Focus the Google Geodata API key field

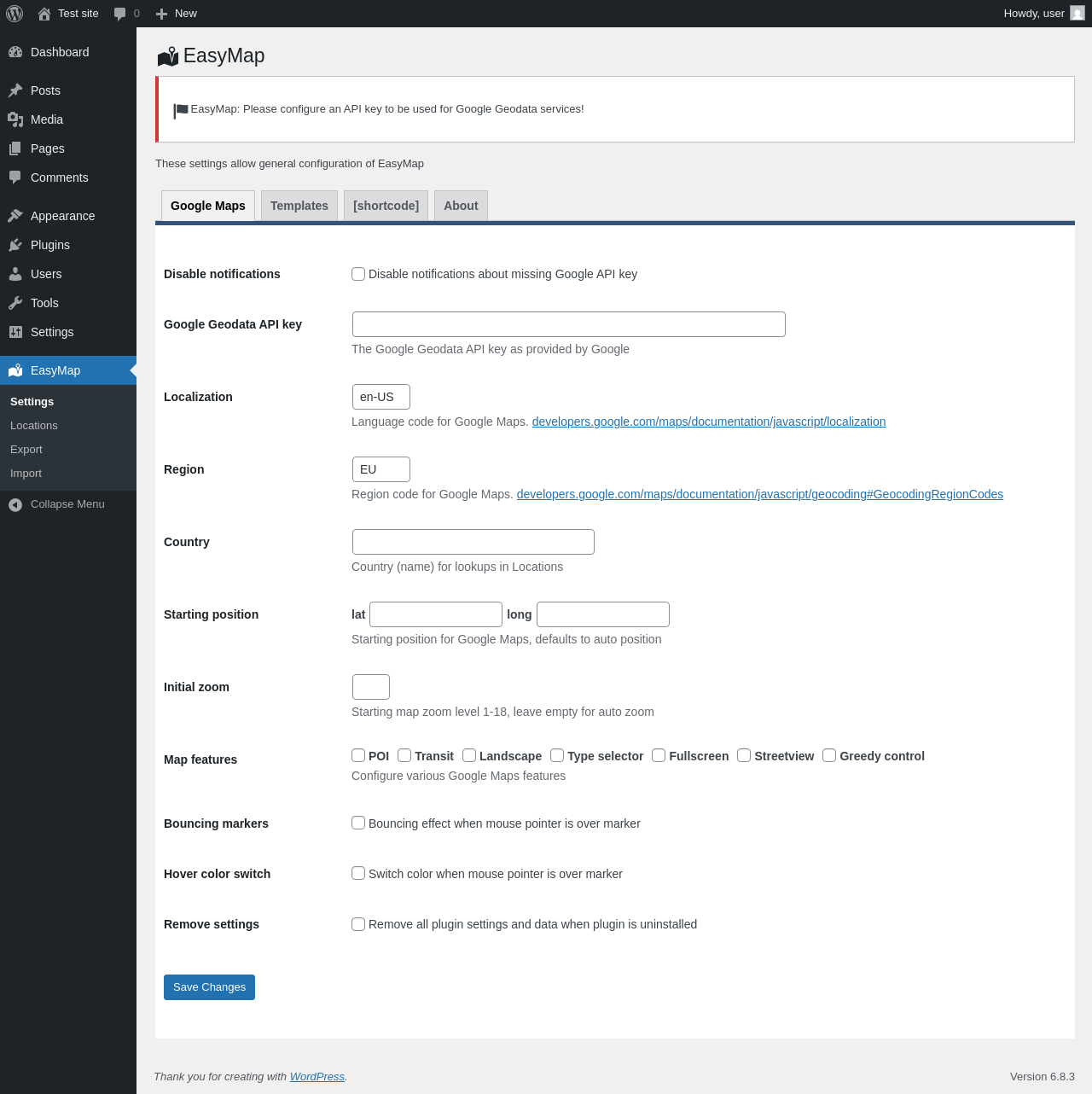[x=569, y=324]
